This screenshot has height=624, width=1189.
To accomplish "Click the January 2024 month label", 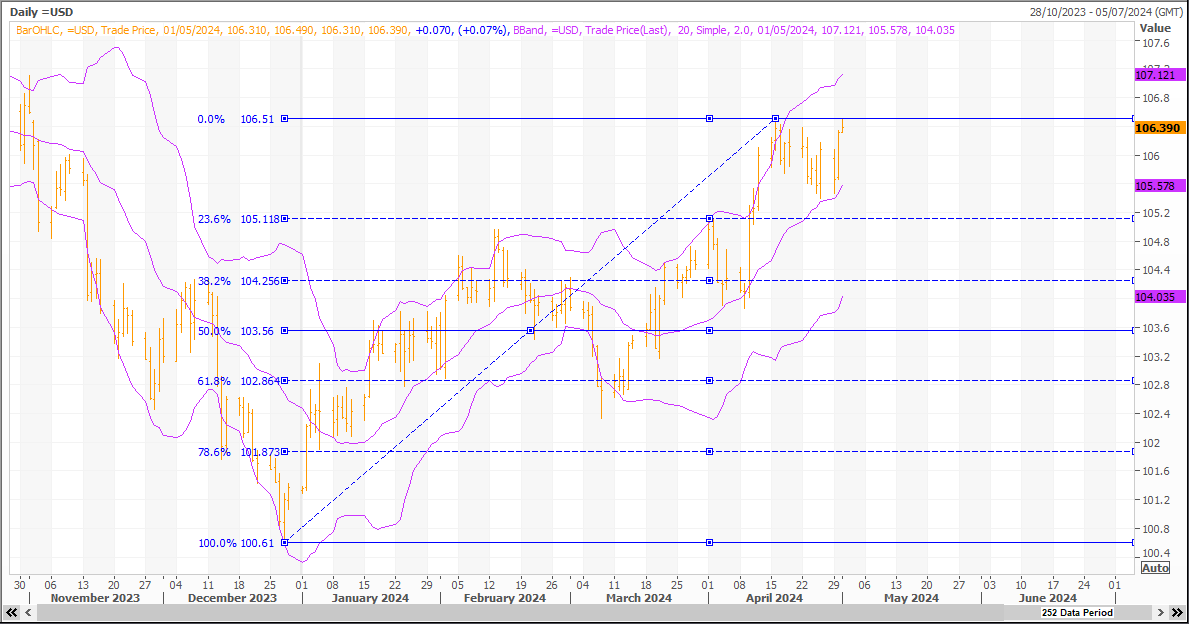I will [x=370, y=598].
